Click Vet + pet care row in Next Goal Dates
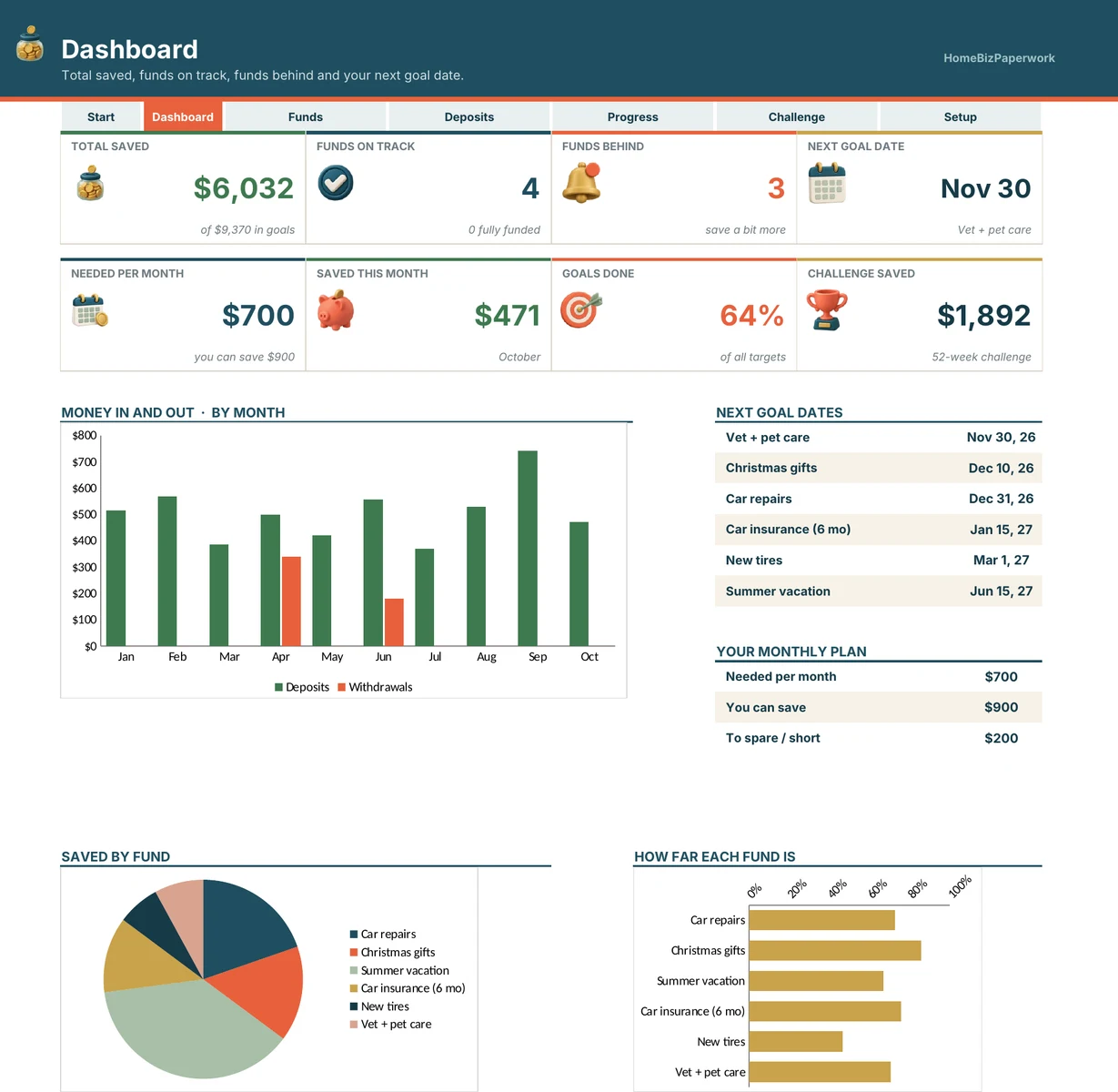 tap(879, 438)
